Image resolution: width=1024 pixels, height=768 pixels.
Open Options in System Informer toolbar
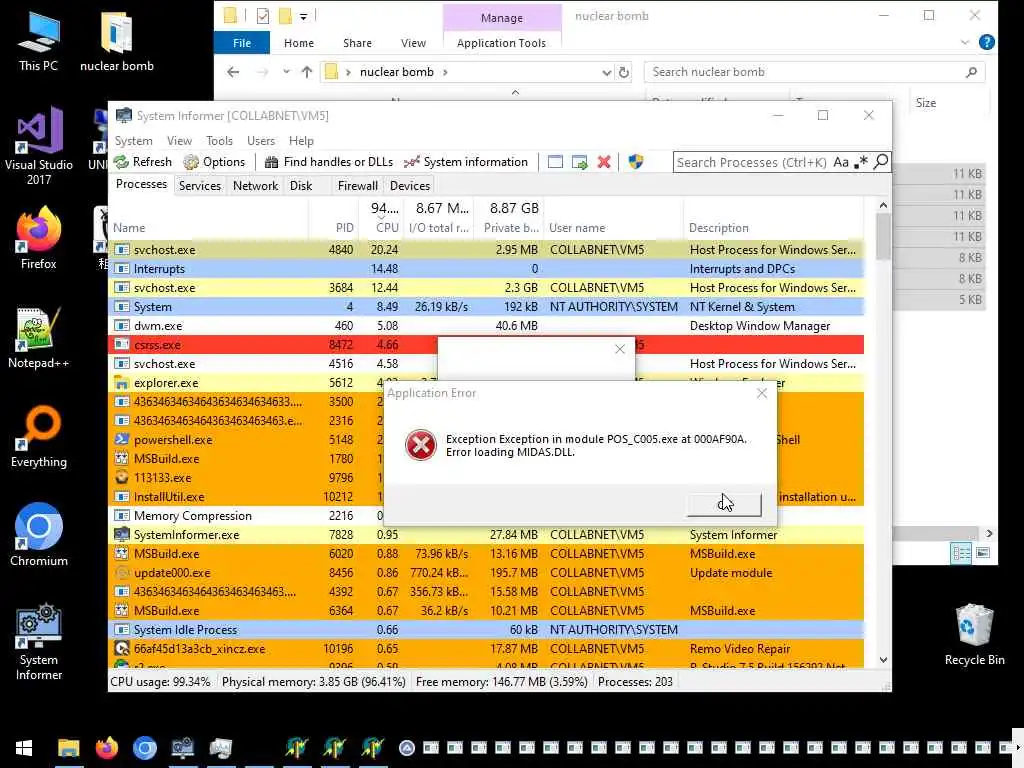click(214, 162)
